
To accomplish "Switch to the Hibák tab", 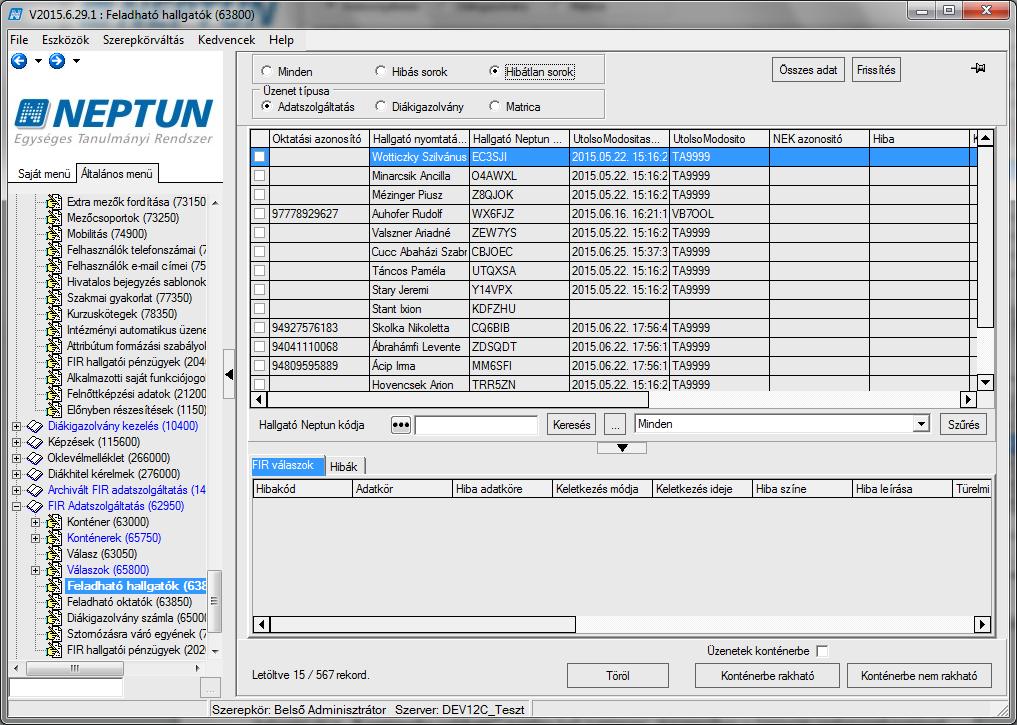I will (x=344, y=466).
